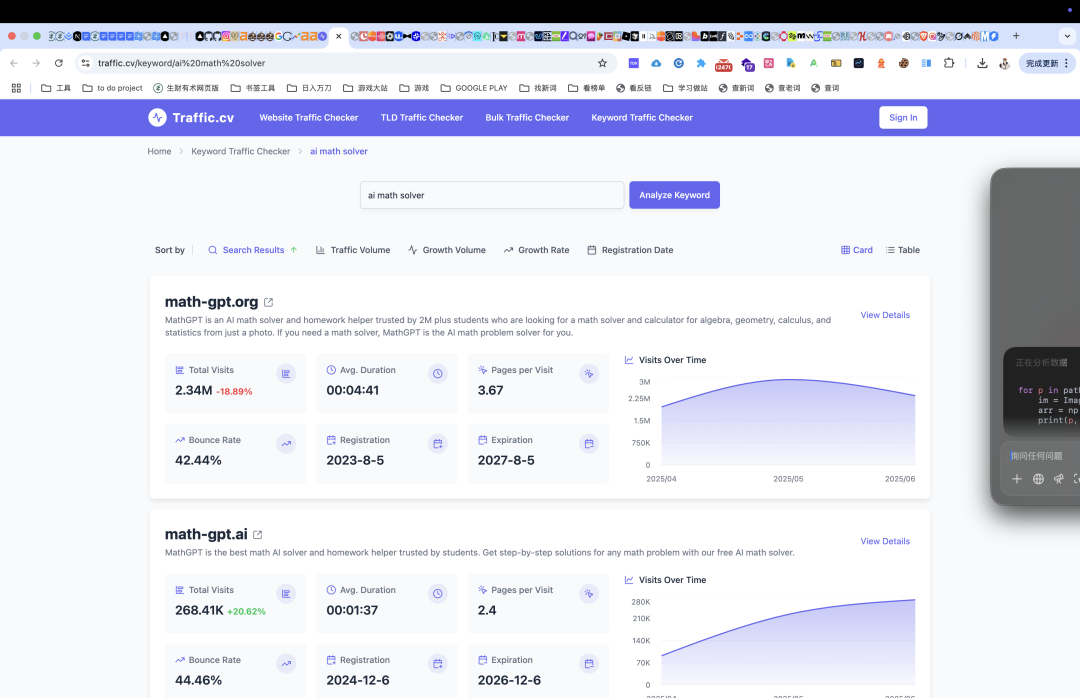
Task: Click Bounce Rate trend icon for math-gpt.org
Action: (x=286, y=444)
